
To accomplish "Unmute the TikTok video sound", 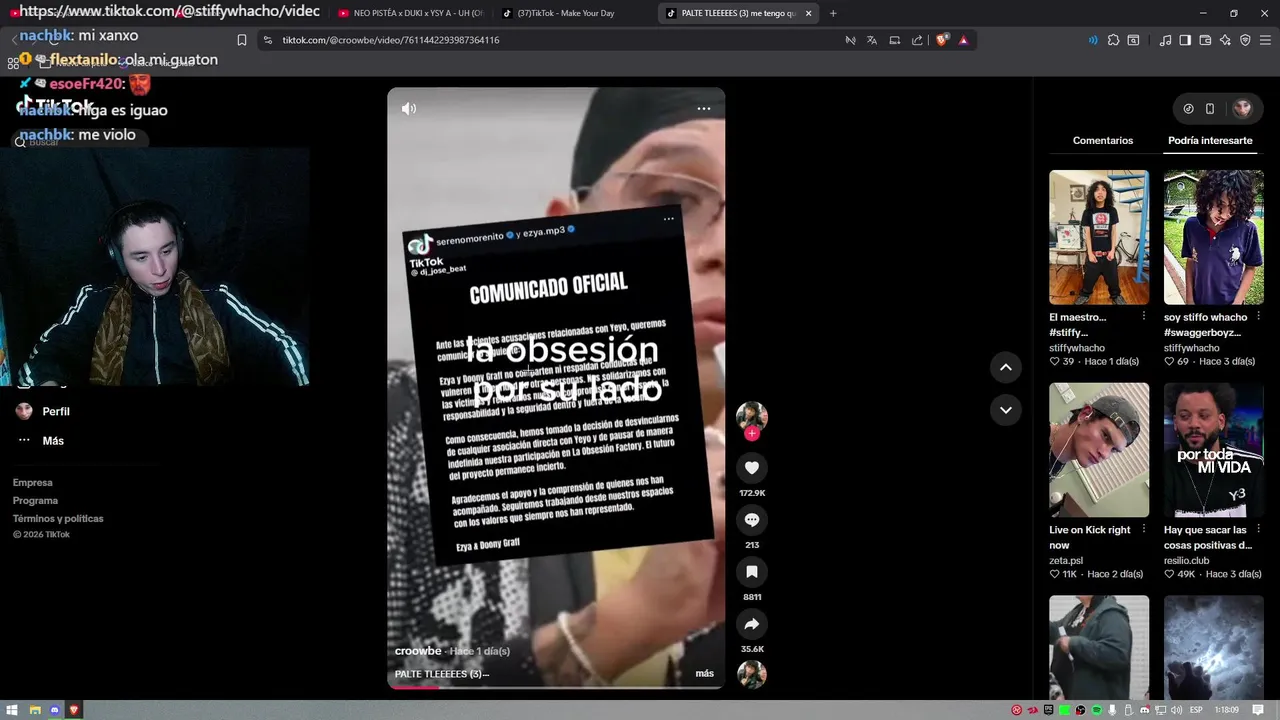I will pyautogui.click(x=409, y=108).
